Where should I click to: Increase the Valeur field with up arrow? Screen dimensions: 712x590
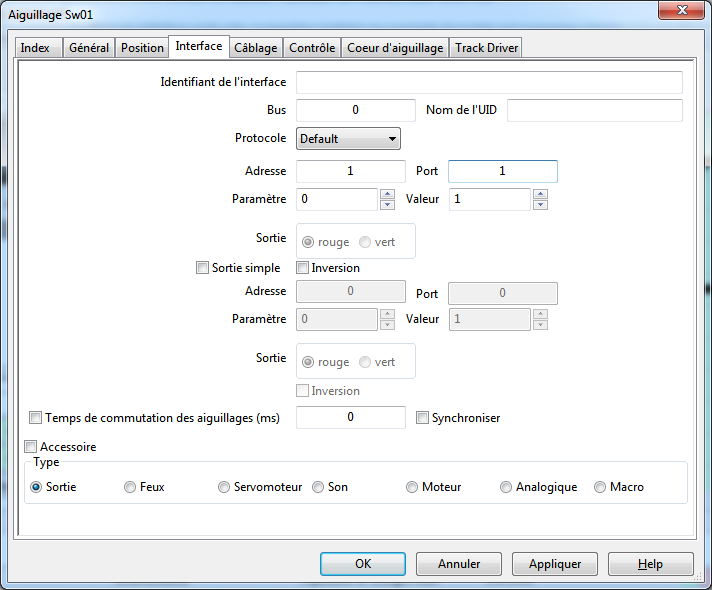click(540, 194)
